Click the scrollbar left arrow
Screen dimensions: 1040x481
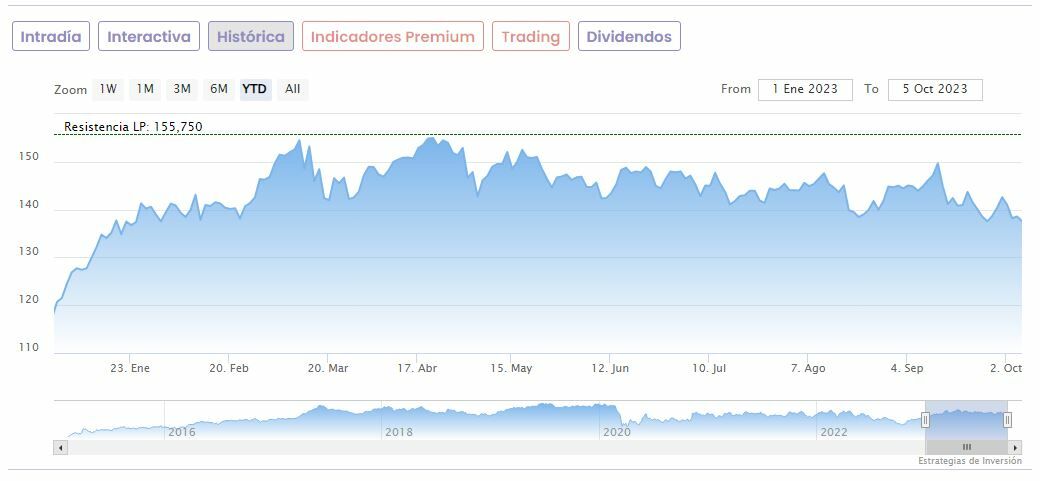point(60,447)
